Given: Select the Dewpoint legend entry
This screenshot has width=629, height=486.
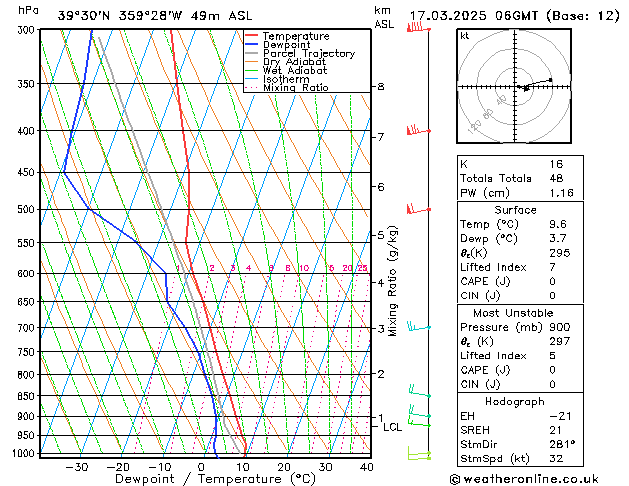Looking at the screenshot, I should pyautogui.click(x=288, y=45).
